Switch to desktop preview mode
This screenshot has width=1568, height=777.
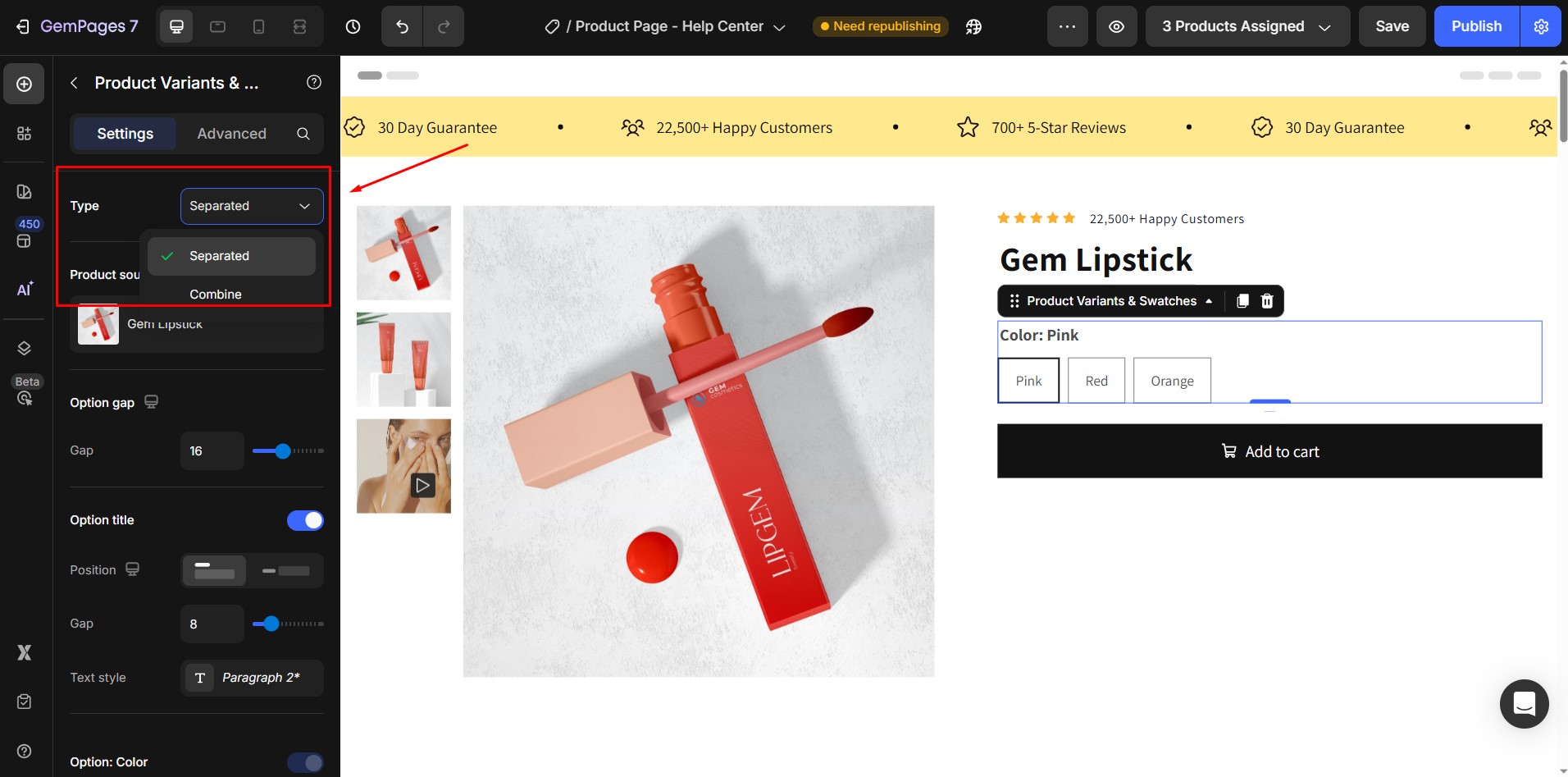[x=175, y=26]
